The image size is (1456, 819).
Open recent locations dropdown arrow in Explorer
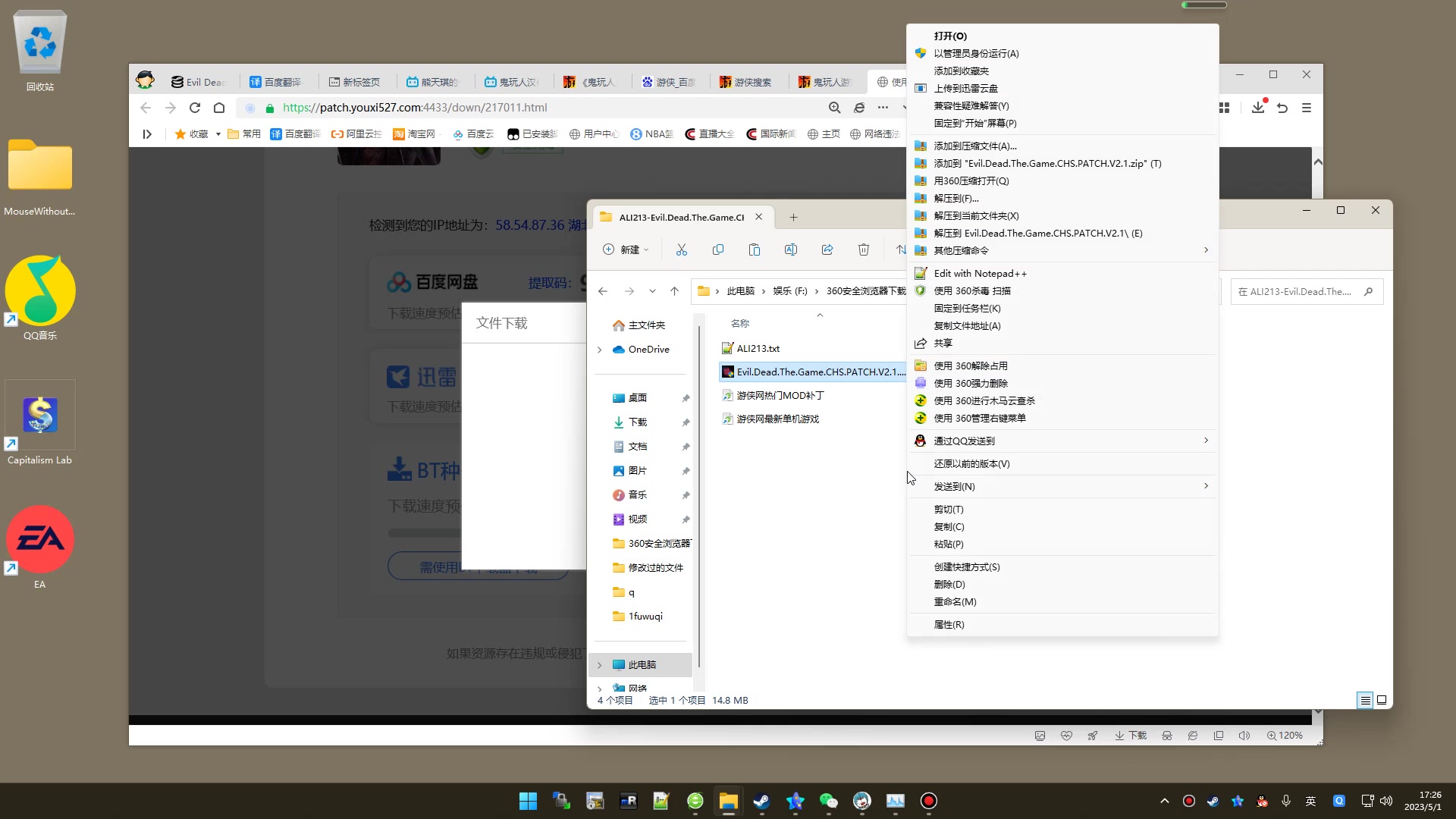(x=652, y=291)
